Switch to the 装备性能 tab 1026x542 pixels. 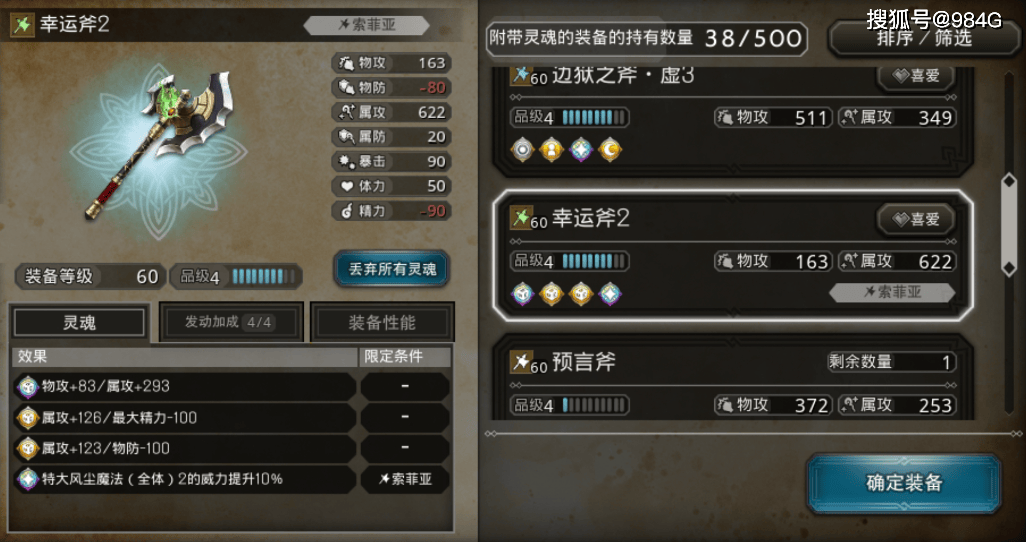(x=382, y=323)
